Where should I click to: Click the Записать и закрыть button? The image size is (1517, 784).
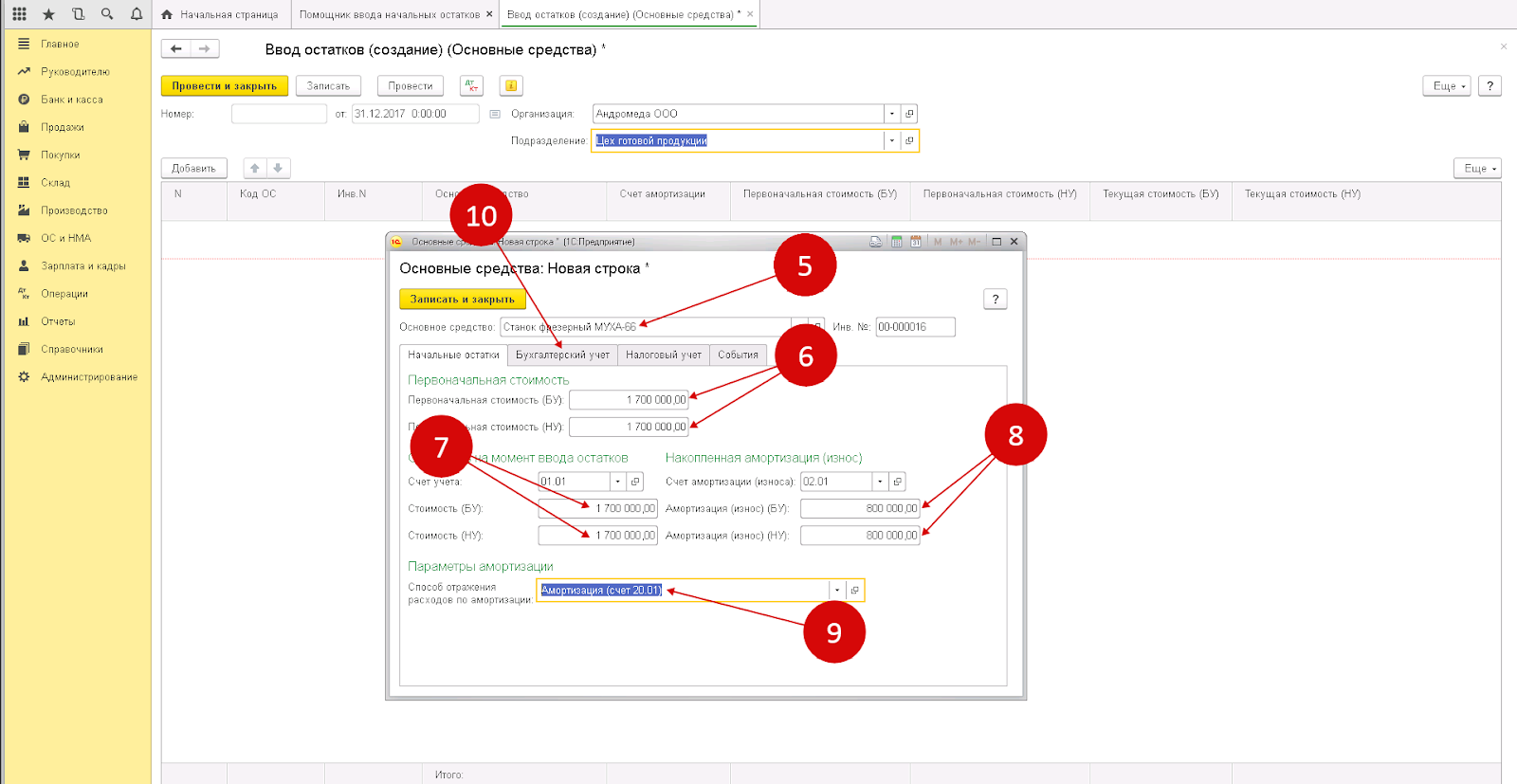(462, 299)
